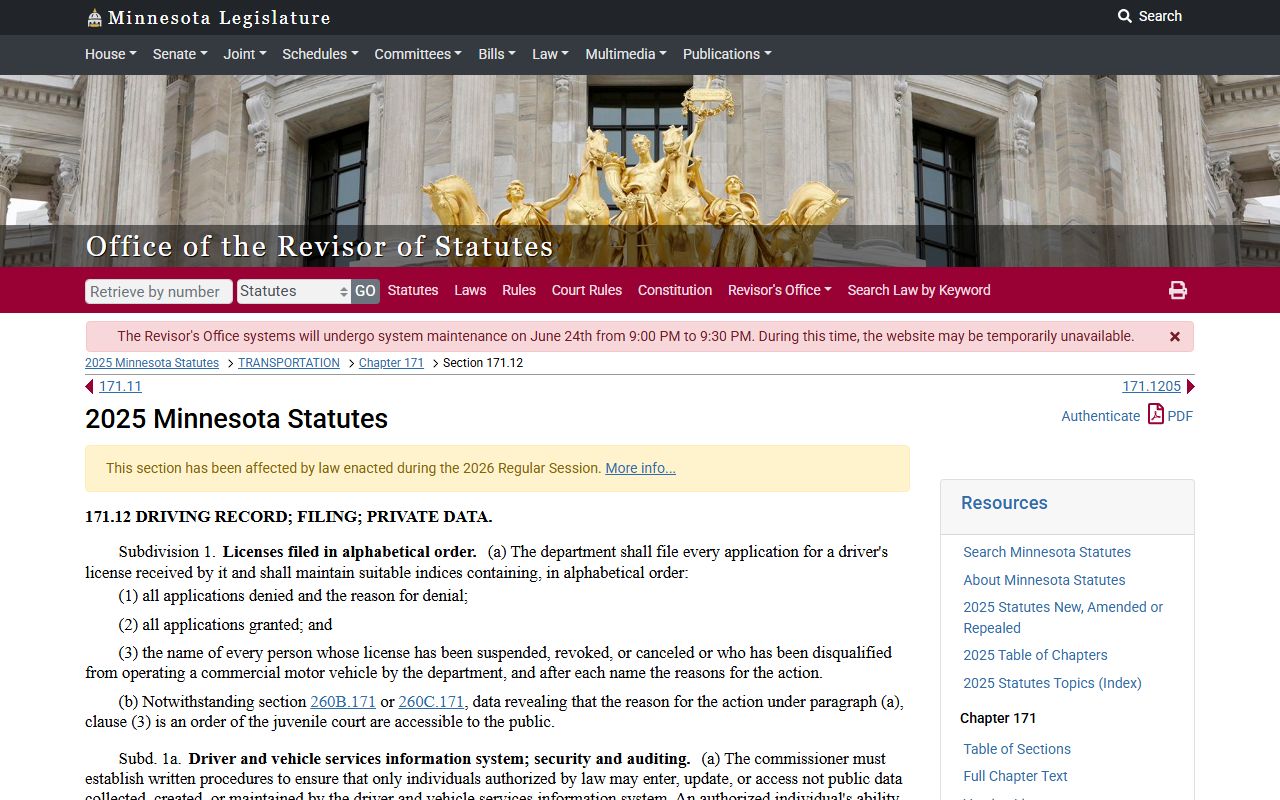The width and height of the screenshot is (1280, 800).
Task: Open Search Law by Keyword
Action: pos(919,290)
